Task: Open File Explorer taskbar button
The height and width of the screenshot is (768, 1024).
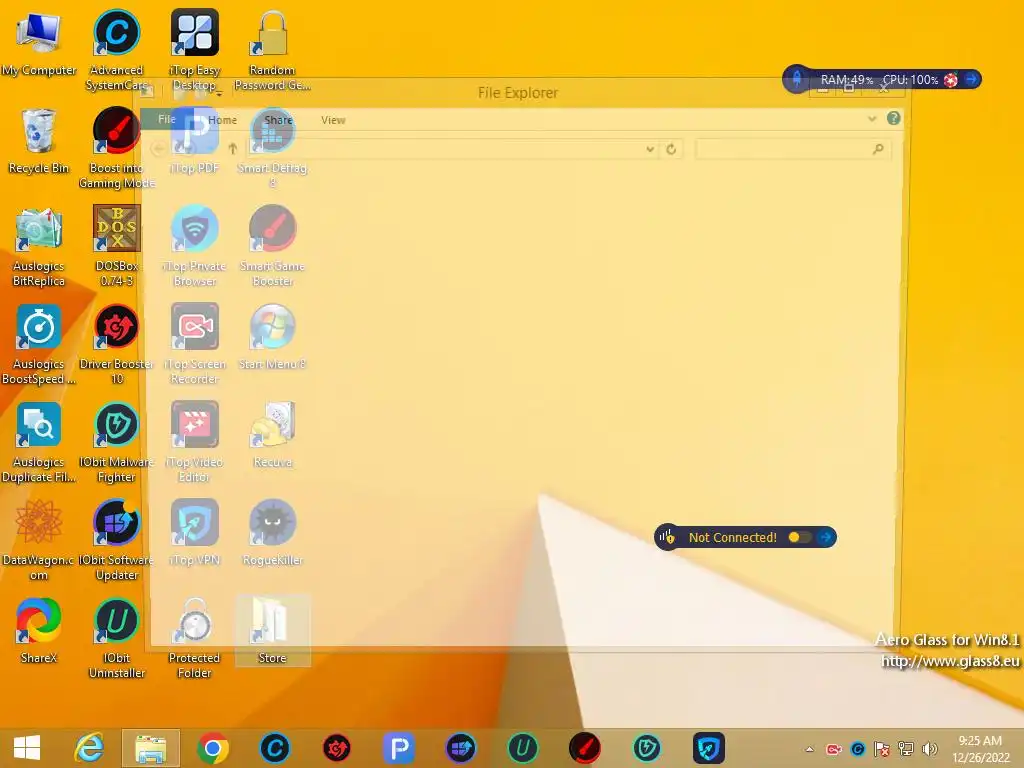Action: coord(150,748)
